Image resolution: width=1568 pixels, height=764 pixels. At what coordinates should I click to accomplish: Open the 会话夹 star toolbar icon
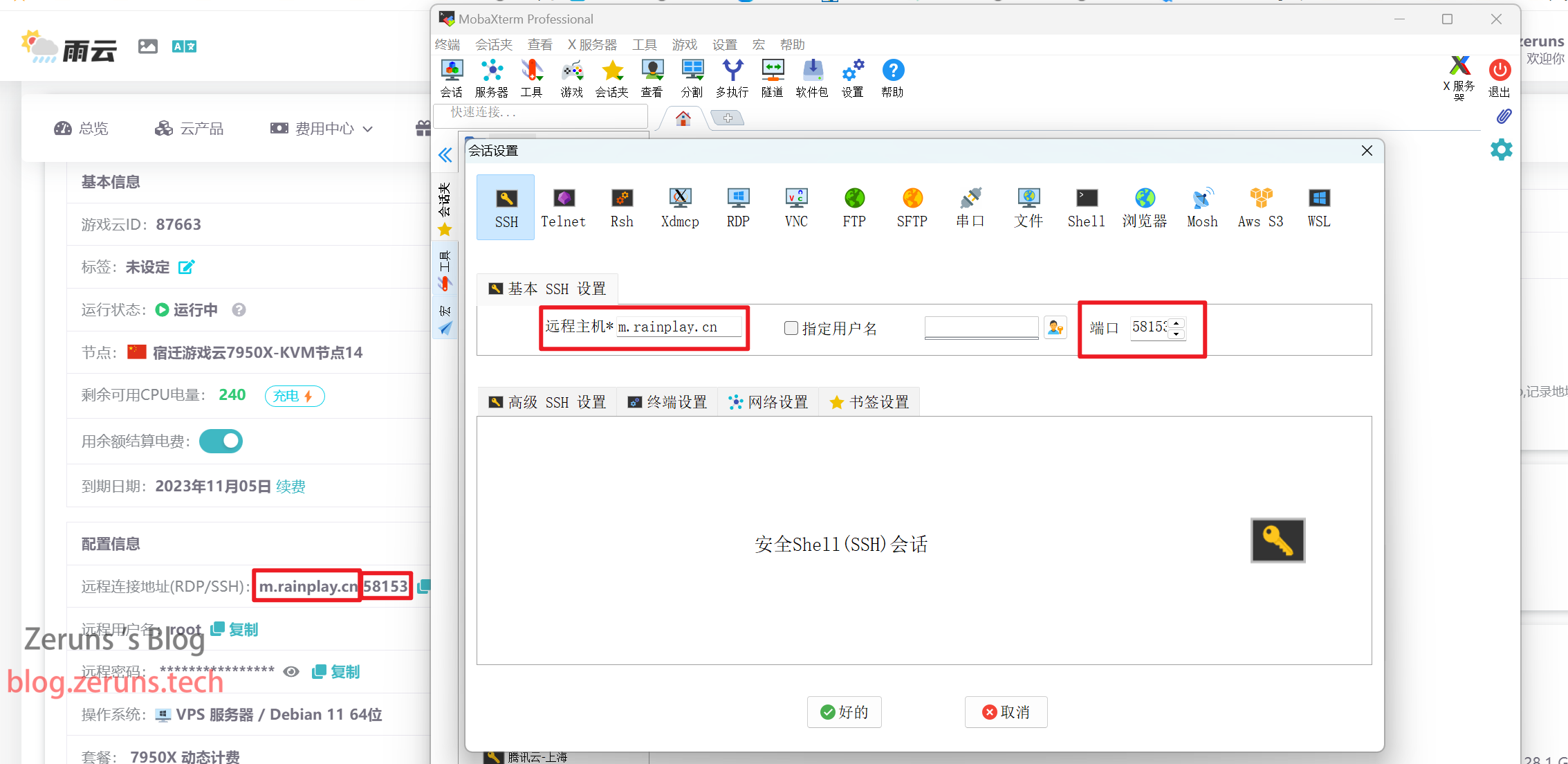612,79
